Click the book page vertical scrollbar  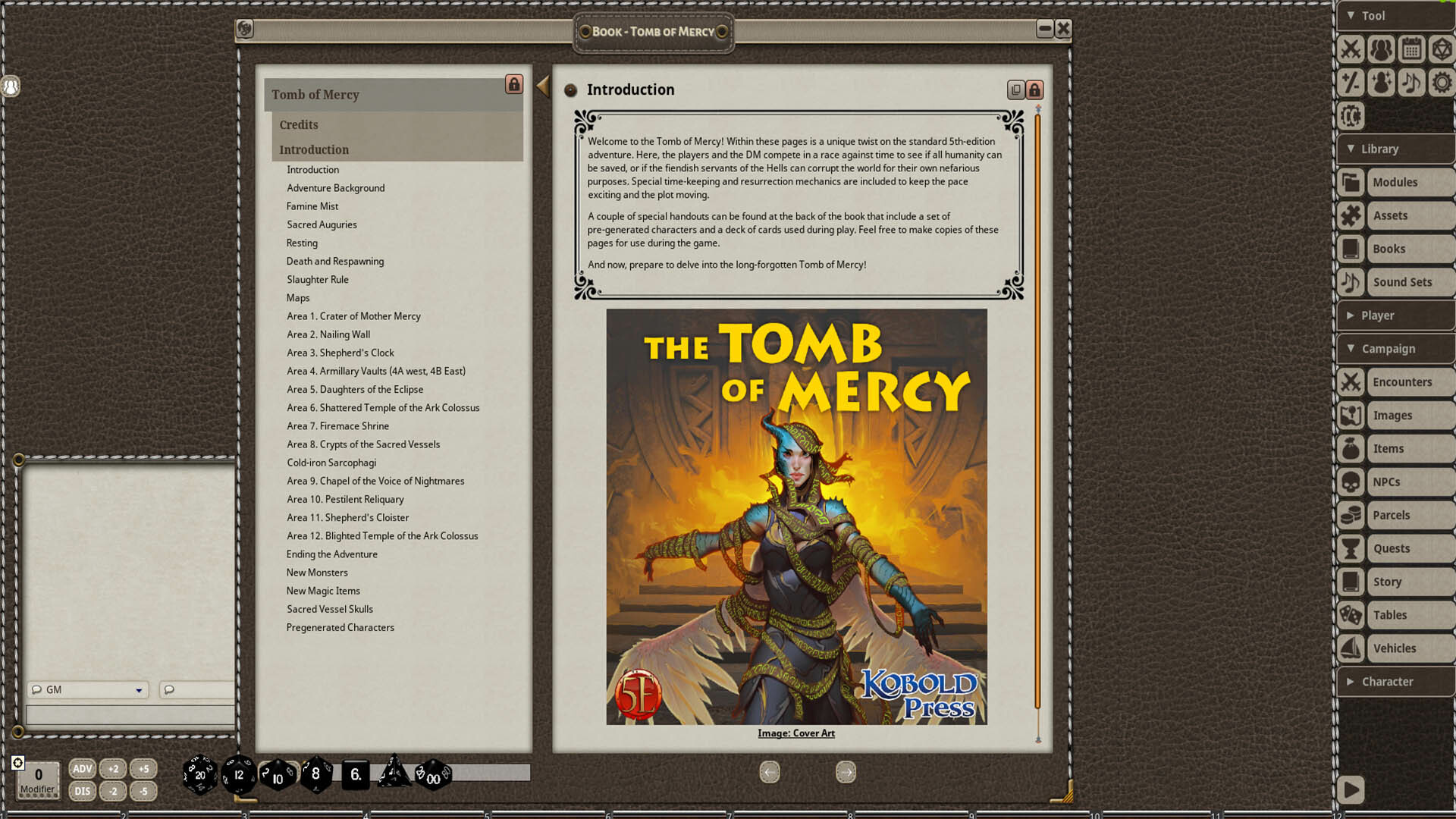coord(1037,409)
